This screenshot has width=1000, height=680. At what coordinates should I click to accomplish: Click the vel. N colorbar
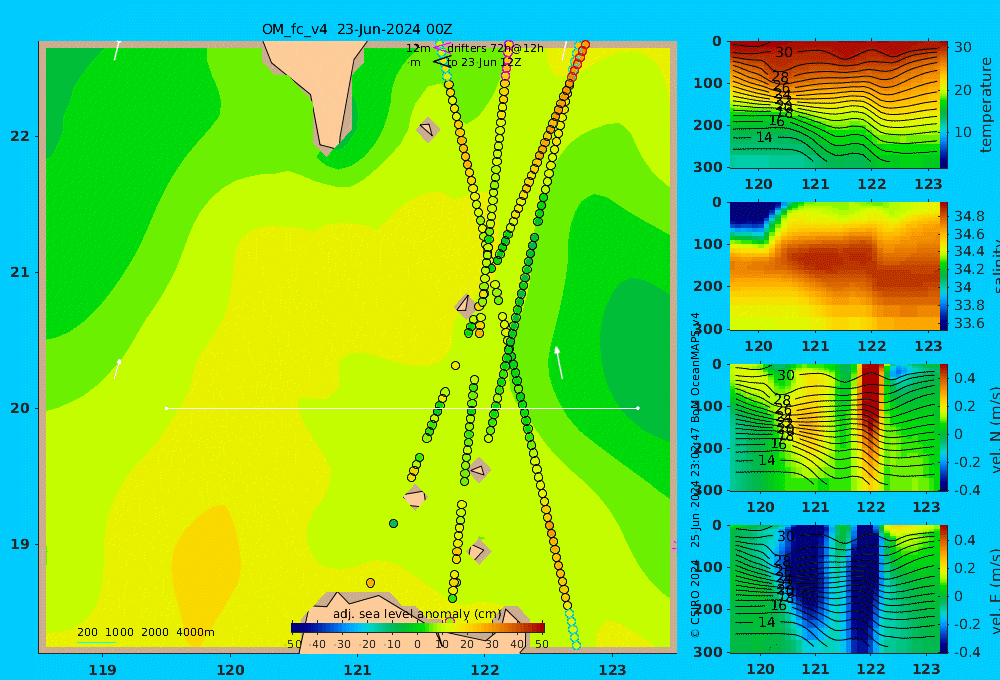(944, 427)
